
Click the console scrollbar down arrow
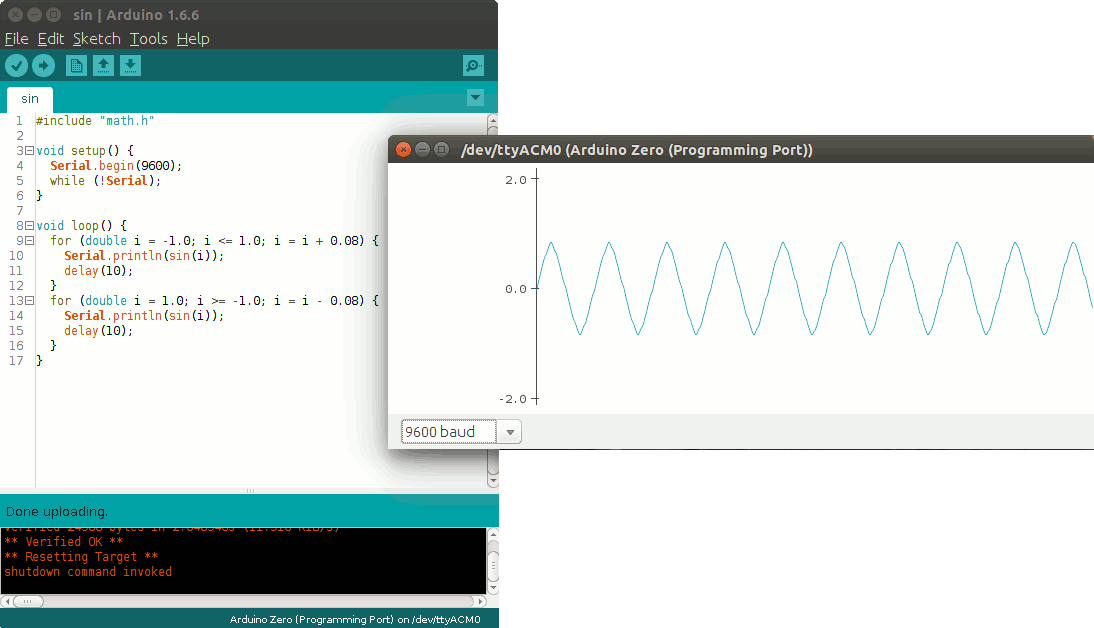click(493, 588)
